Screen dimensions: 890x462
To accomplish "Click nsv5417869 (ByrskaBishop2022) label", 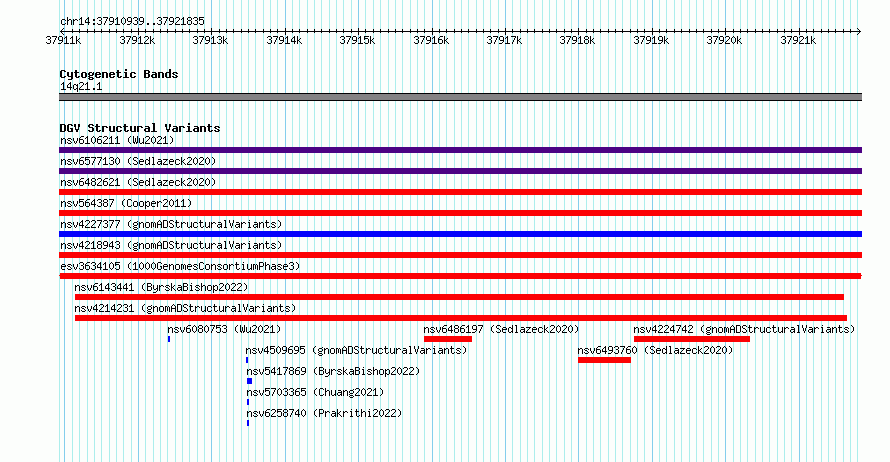I will [333, 371].
